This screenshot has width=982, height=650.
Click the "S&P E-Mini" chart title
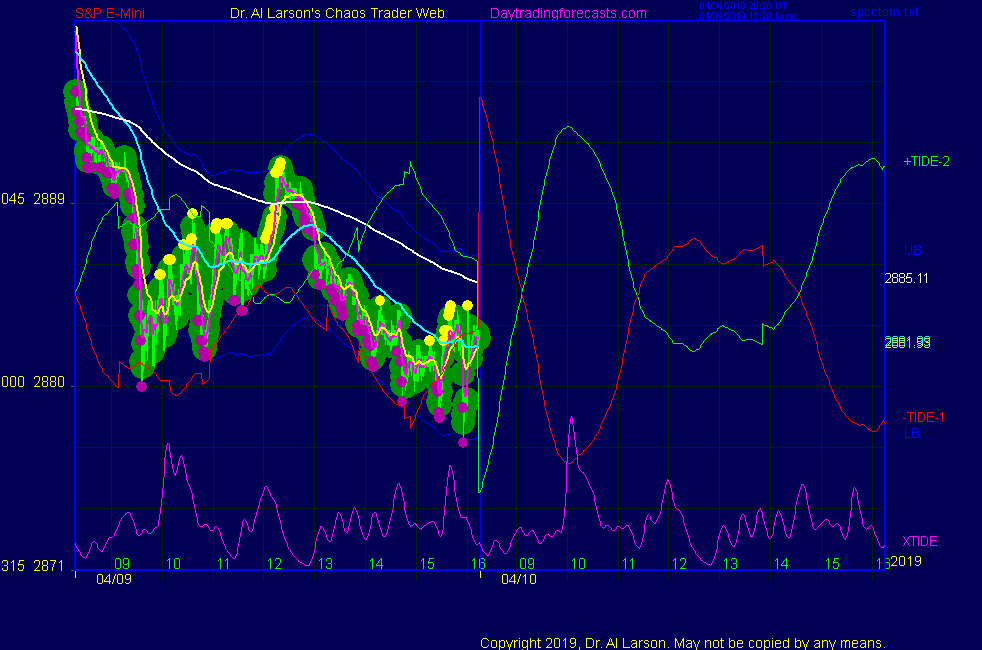[110, 13]
